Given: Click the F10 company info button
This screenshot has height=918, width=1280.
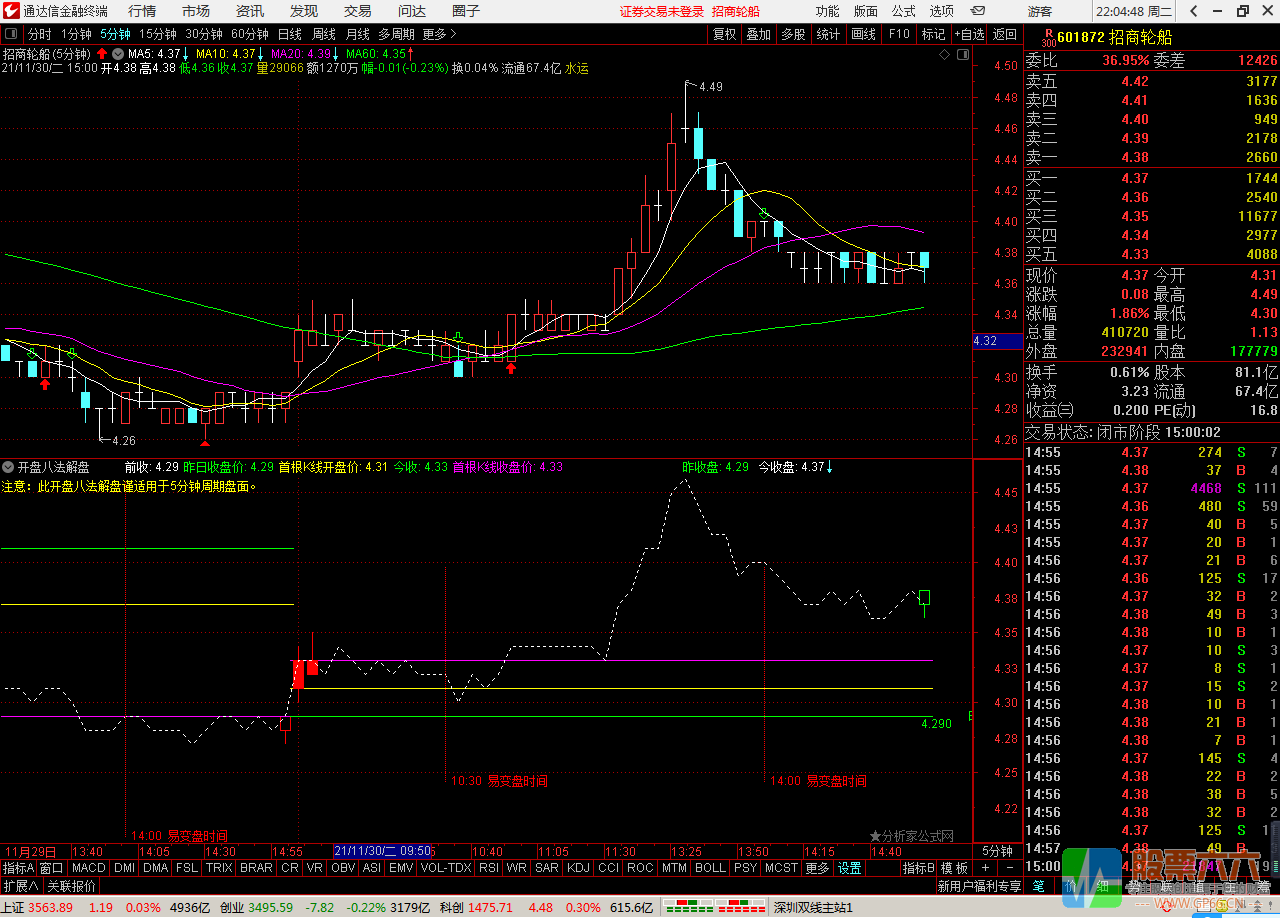Looking at the screenshot, I should click(898, 34).
